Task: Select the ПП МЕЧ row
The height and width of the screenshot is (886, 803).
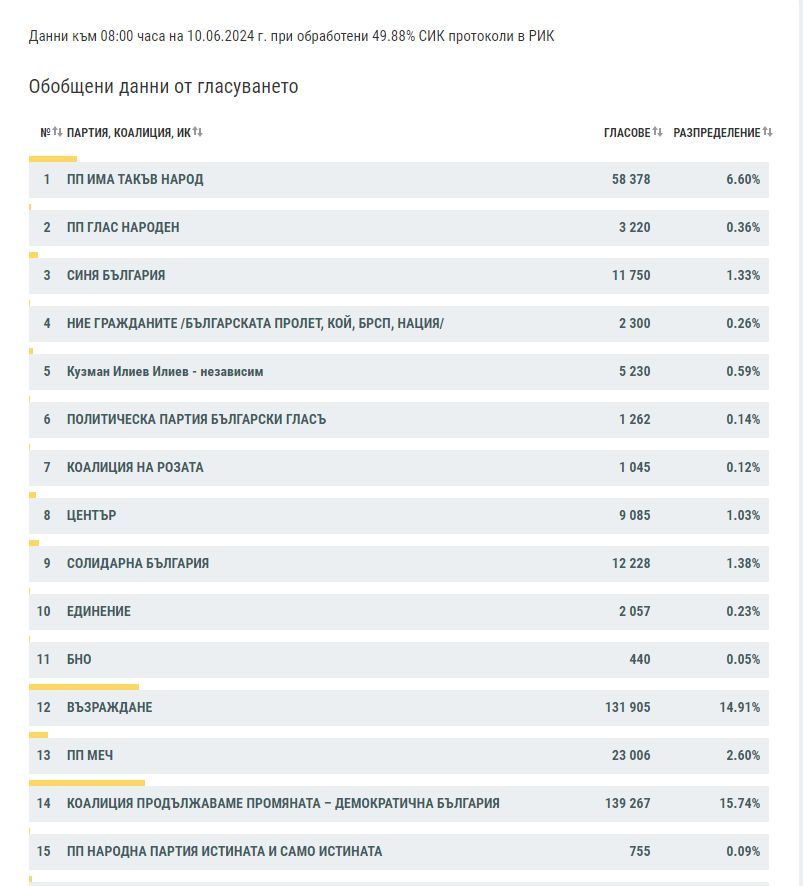Action: pyautogui.click(x=399, y=755)
